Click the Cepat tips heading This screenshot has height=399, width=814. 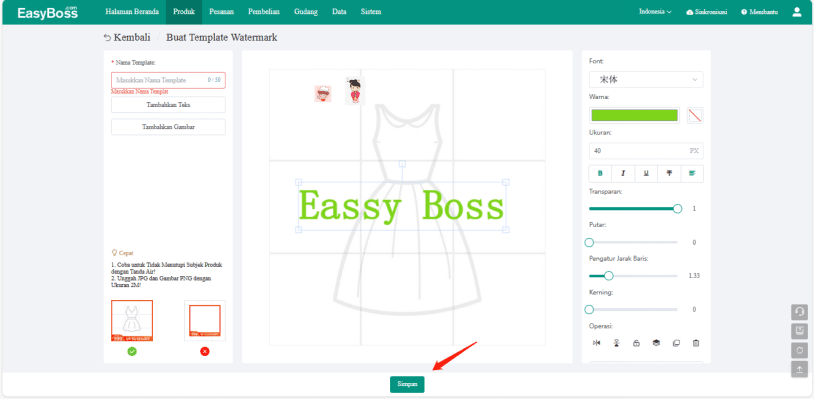123,253
